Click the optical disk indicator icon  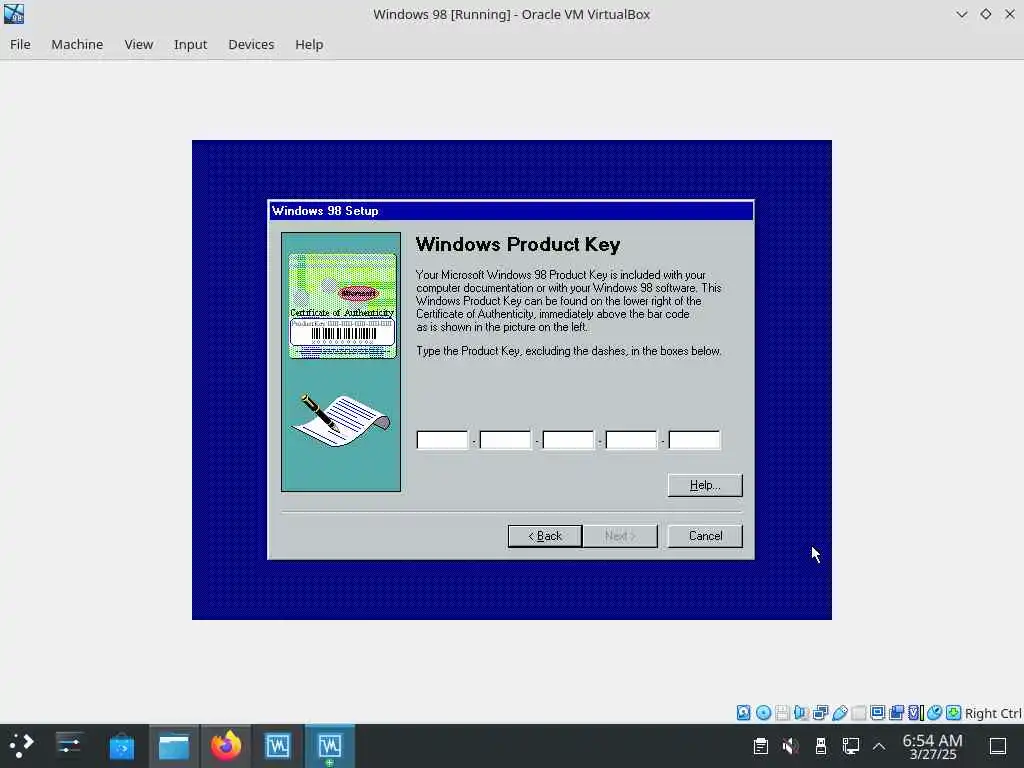(x=763, y=712)
